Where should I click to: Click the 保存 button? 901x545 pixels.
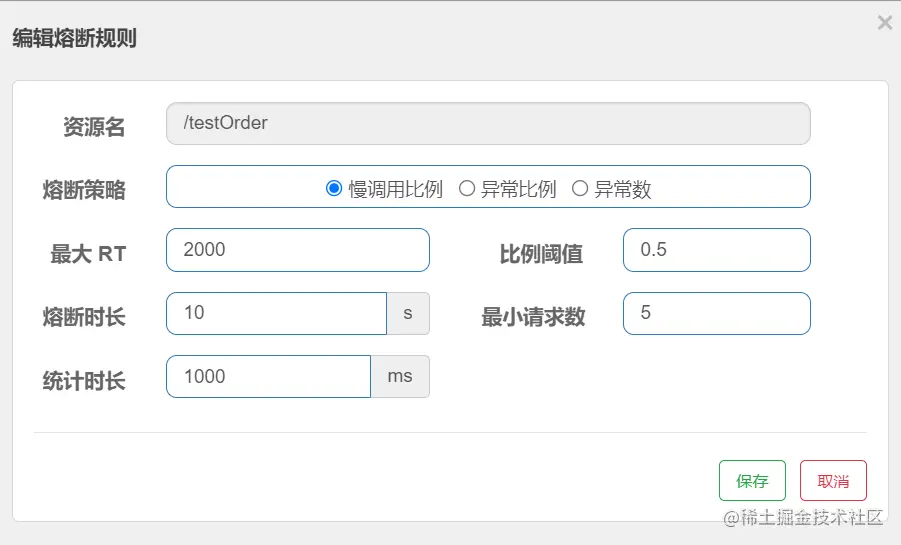tap(752, 481)
